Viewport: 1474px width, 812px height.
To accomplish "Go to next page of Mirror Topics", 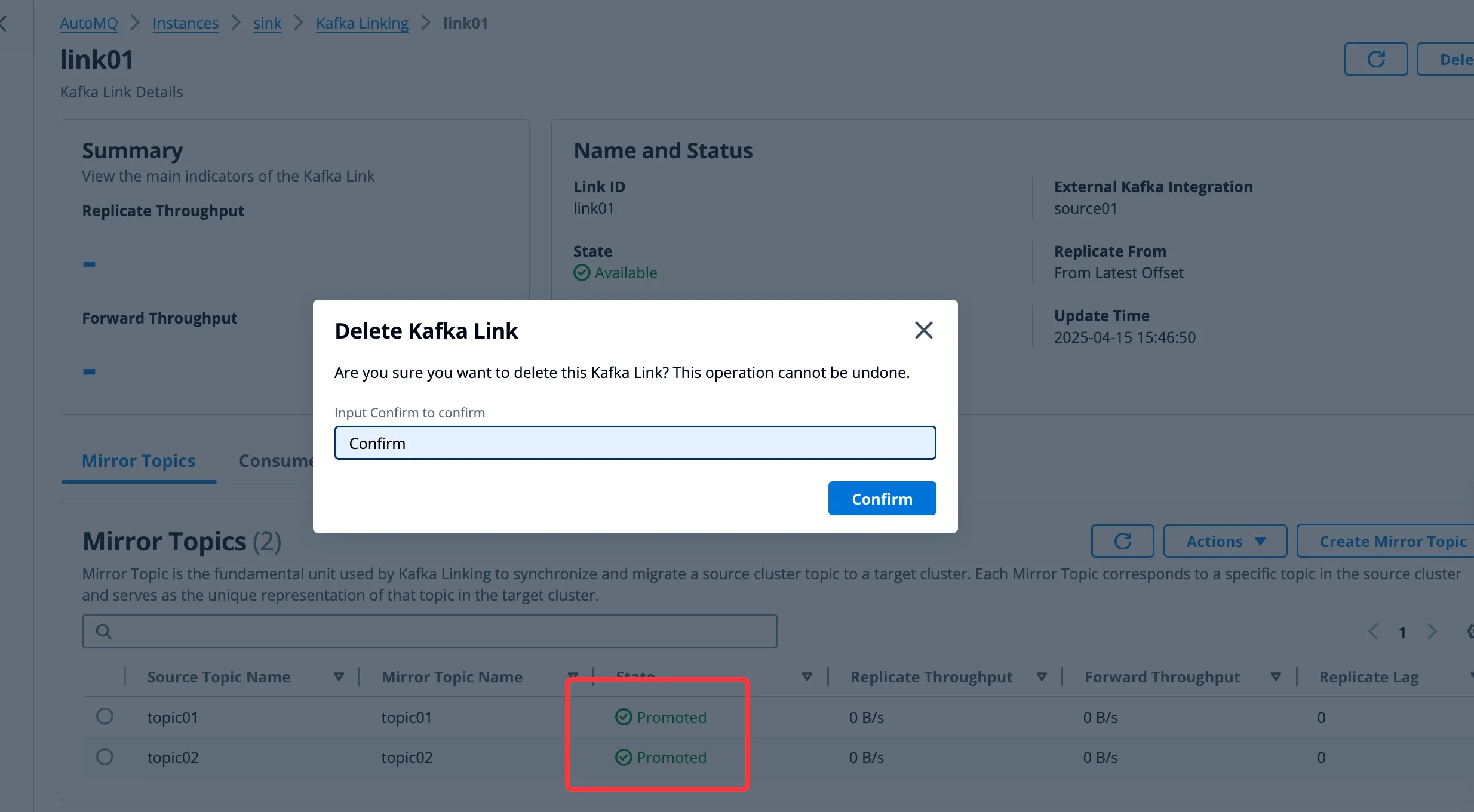I will click(1432, 631).
